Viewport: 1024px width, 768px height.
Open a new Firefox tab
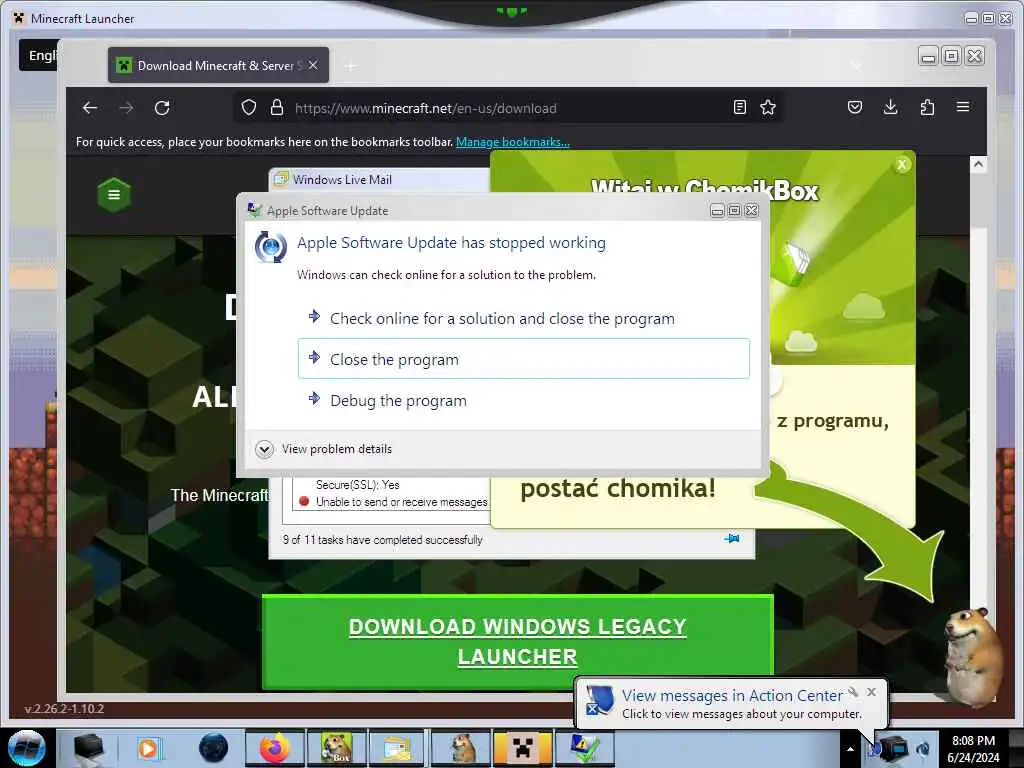(x=351, y=66)
